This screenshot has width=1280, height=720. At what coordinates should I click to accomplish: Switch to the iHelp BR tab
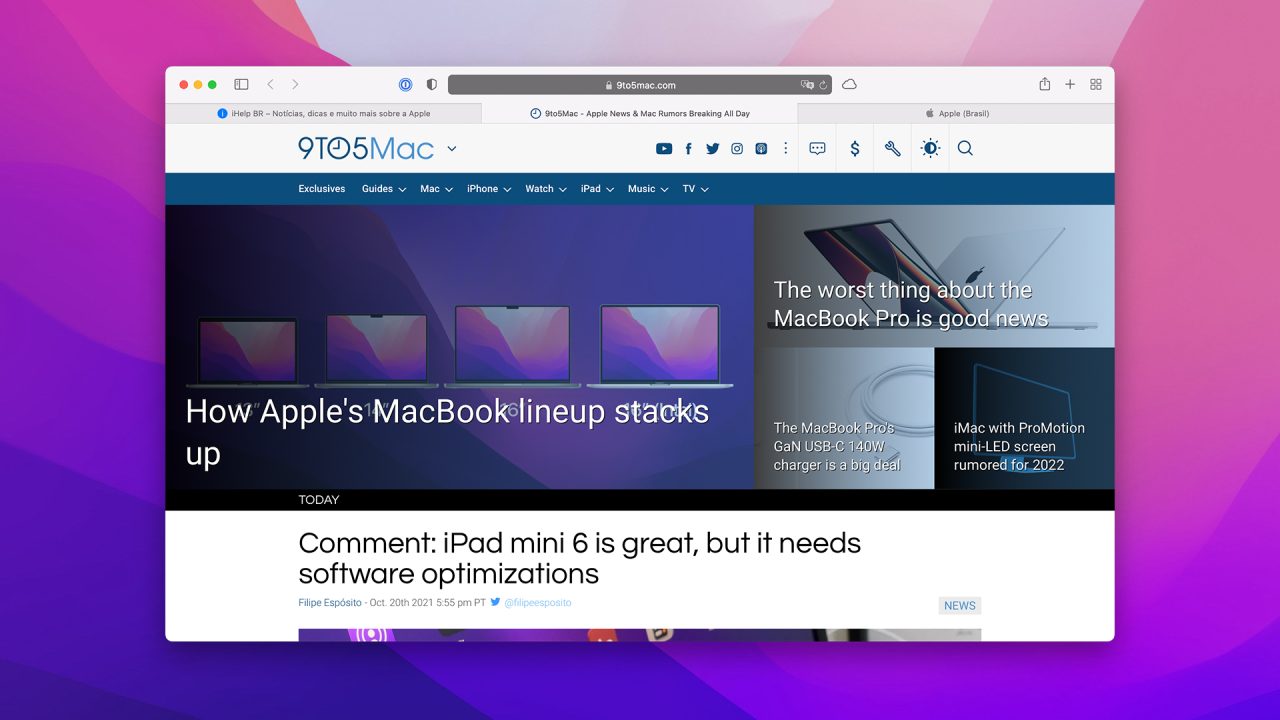(323, 114)
